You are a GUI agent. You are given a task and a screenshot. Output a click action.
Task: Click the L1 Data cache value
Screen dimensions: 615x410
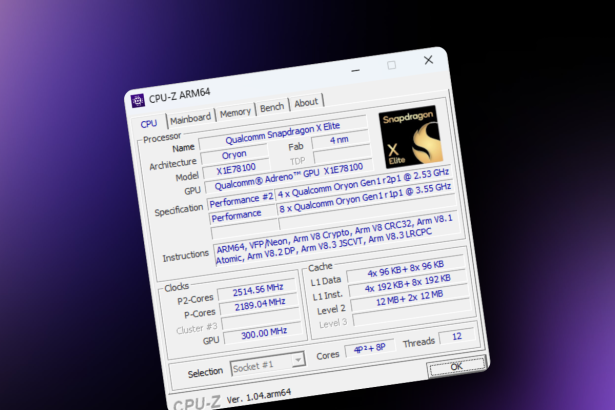point(406,269)
